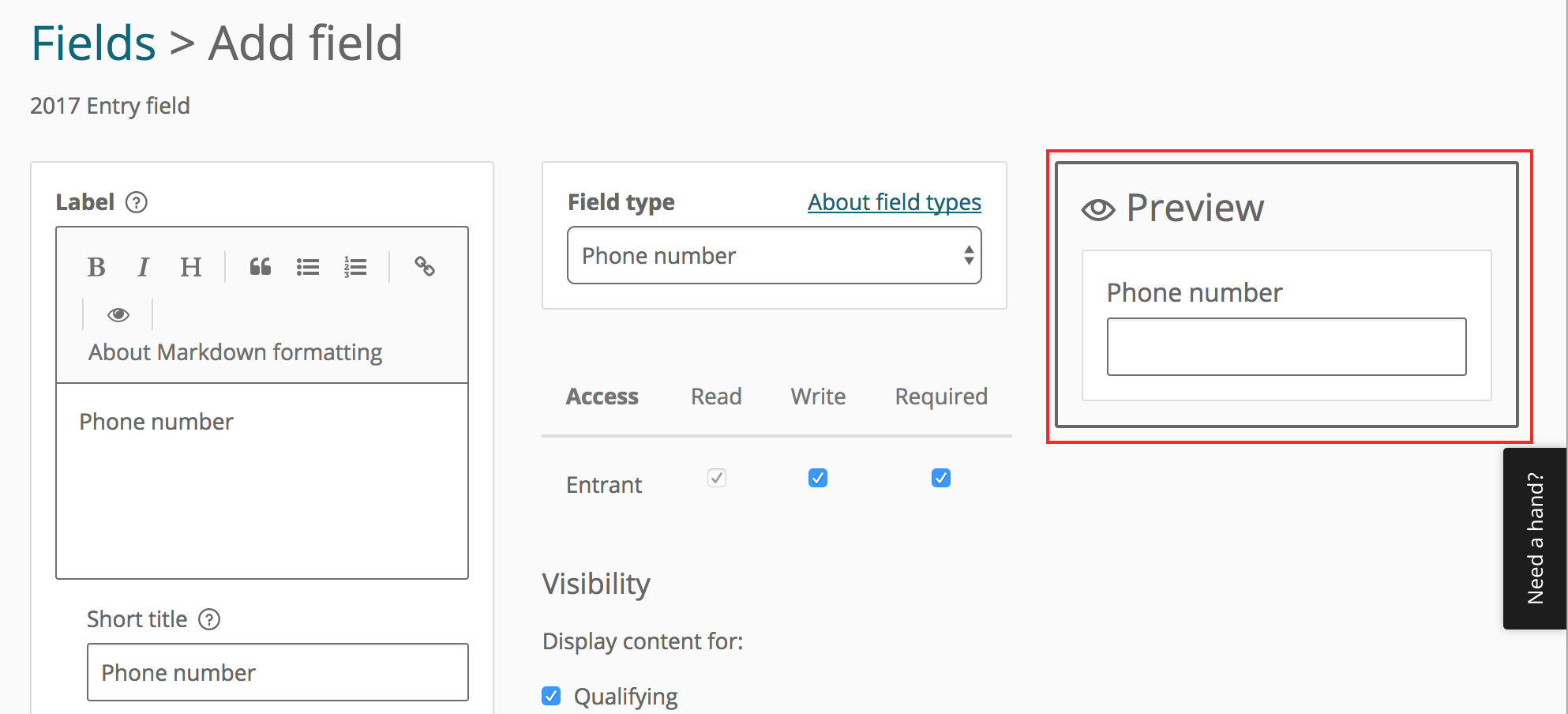This screenshot has height=714, width=1568.
Task: Insert a link in the Label editor
Action: click(x=424, y=267)
